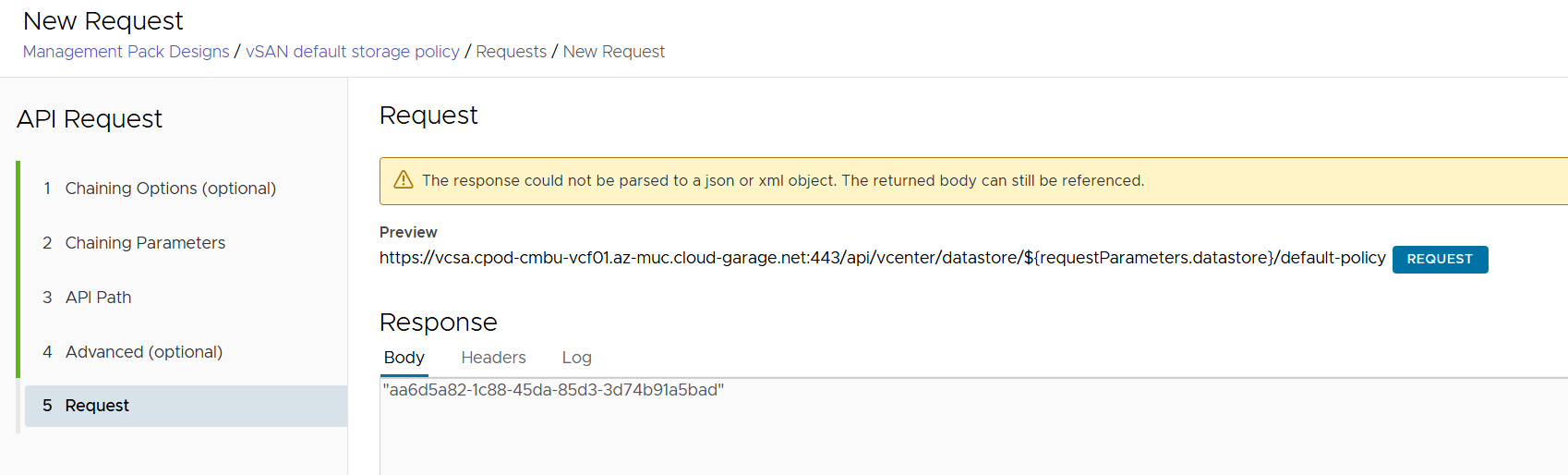Go to vSAN default storage policy breadcrumb
1568x475 pixels.
pyautogui.click(x=352, y=52)
